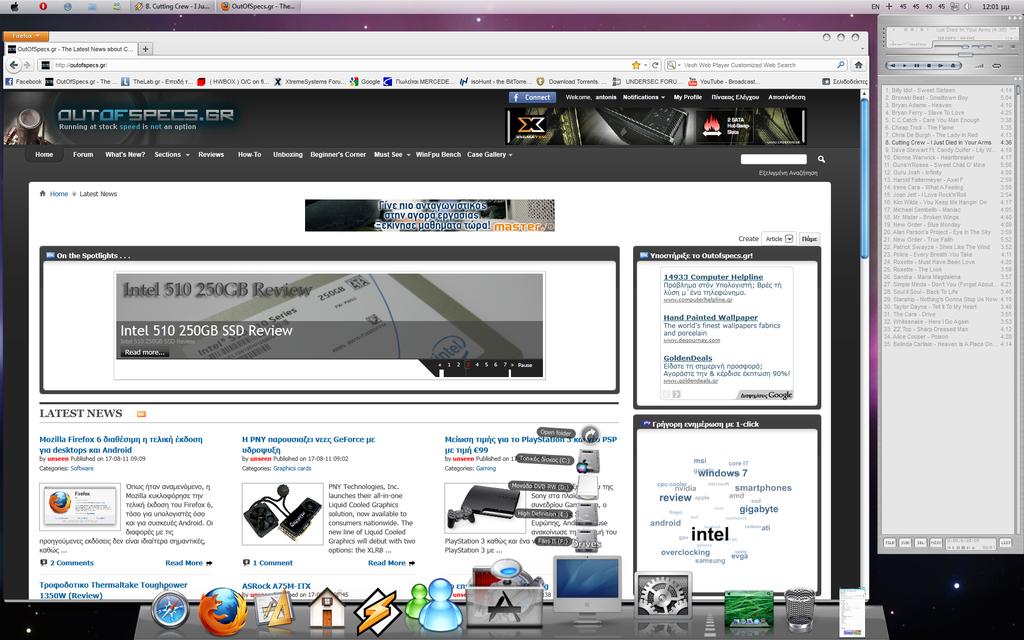1024x640 pixels.
Task: Expand the Must See menu
Action: (392, 155)
